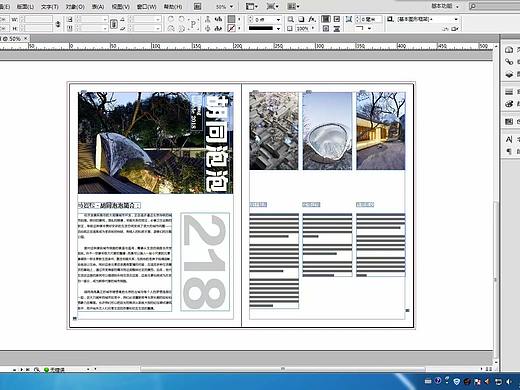Viewport: 520px width, 390px height.
Task: Open the 窗口(W) window menu
Action: 147,6
